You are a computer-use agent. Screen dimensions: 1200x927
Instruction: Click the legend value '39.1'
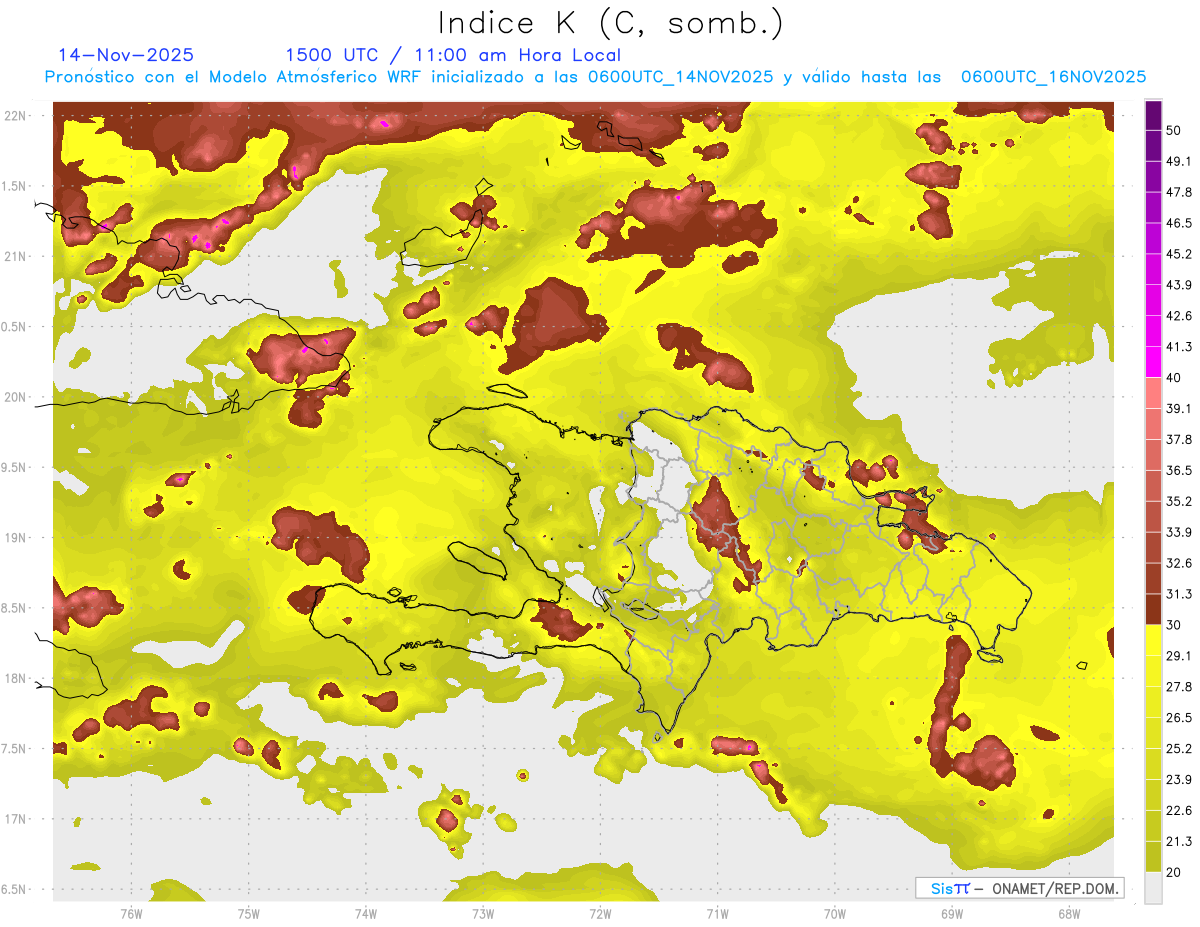1179,409
